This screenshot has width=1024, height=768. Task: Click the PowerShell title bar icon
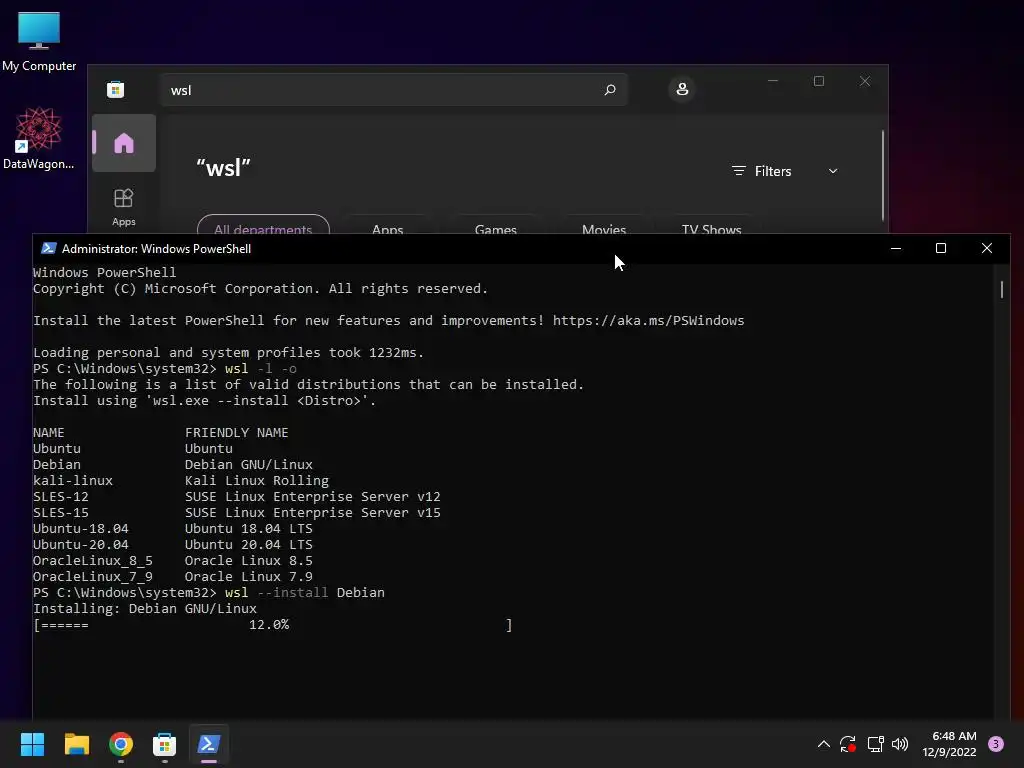tap(48, 248)
